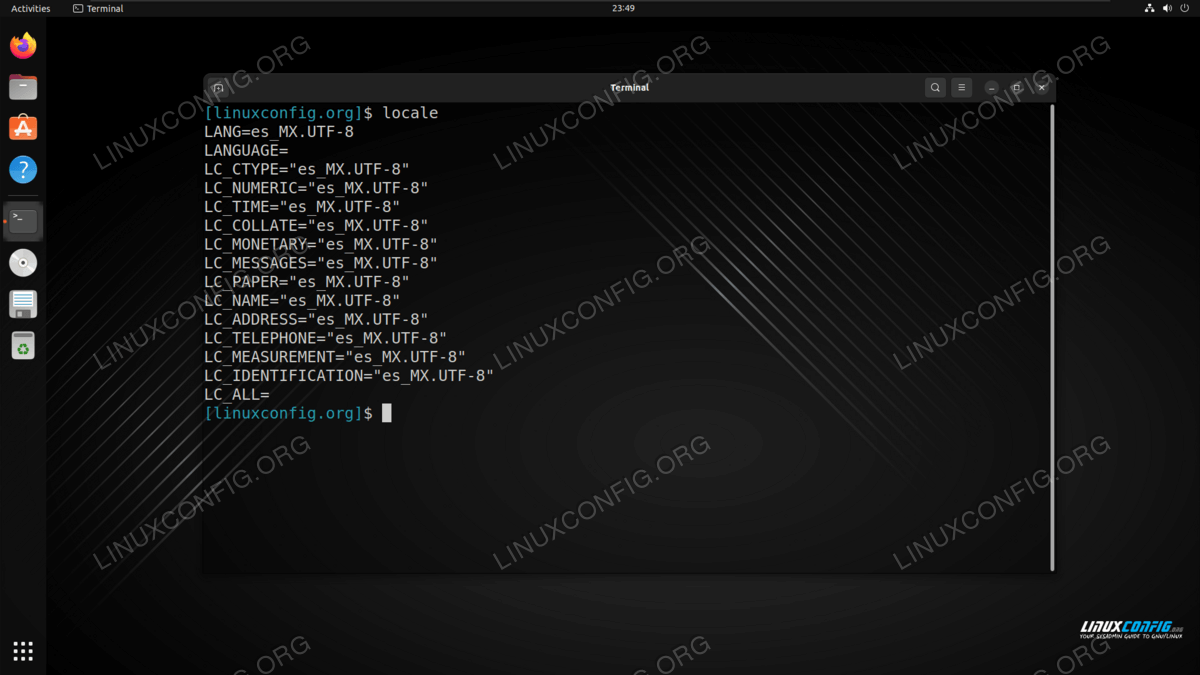Open the Help icon in dock
This screenshot has height=675, width=1200.
click(x=23, y=169)
